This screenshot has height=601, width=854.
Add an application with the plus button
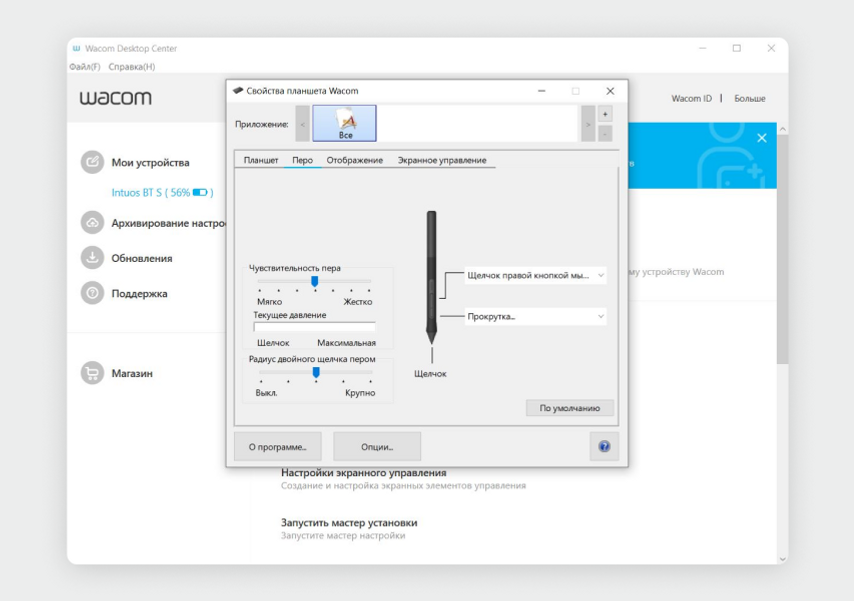coord(605,114)
